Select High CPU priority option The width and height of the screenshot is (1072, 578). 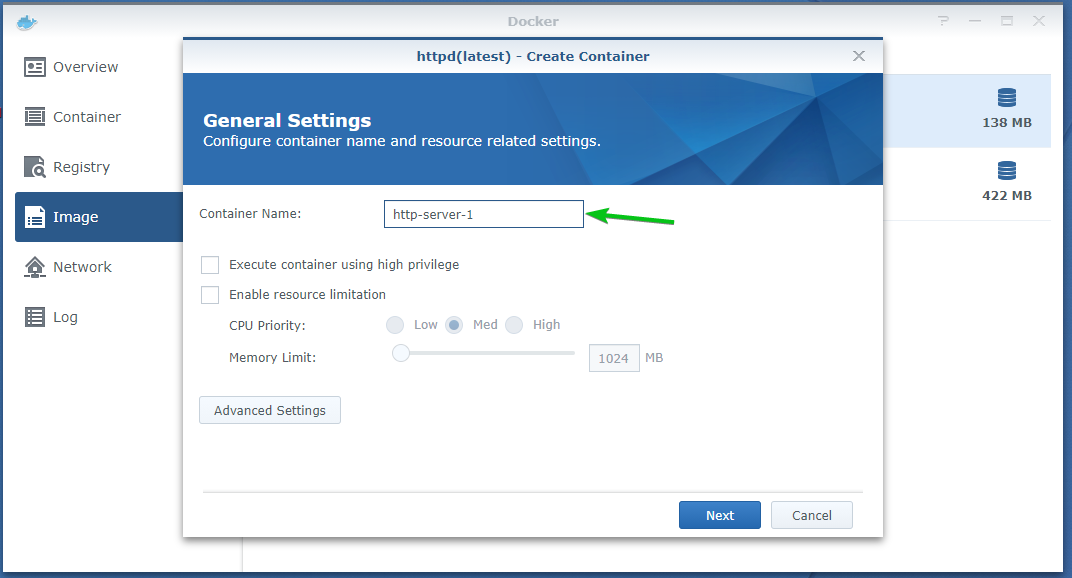[514, 325]
